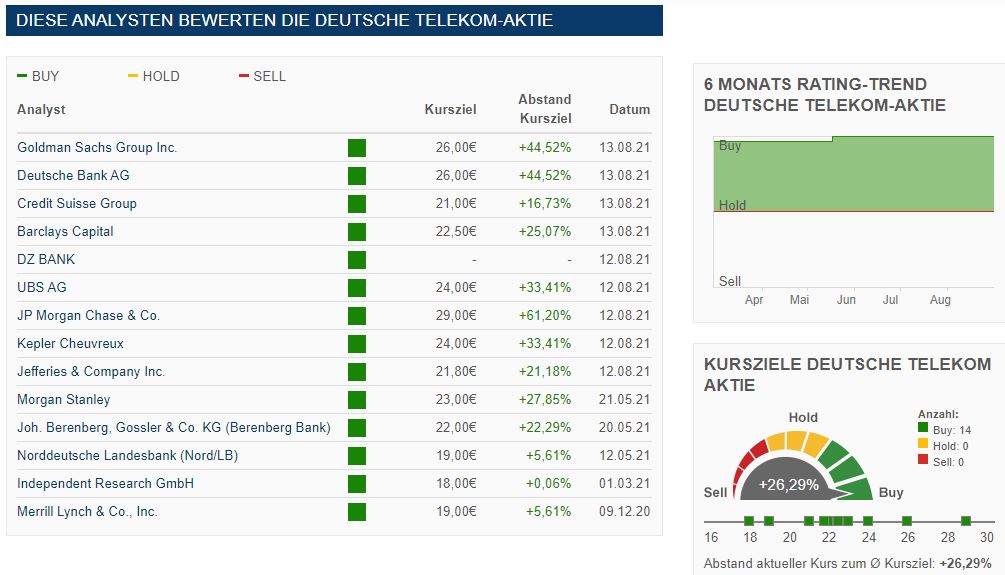Click Goldman Sachs green buy rating square
Screen dimensions: 1005x575
click(357, 148)
